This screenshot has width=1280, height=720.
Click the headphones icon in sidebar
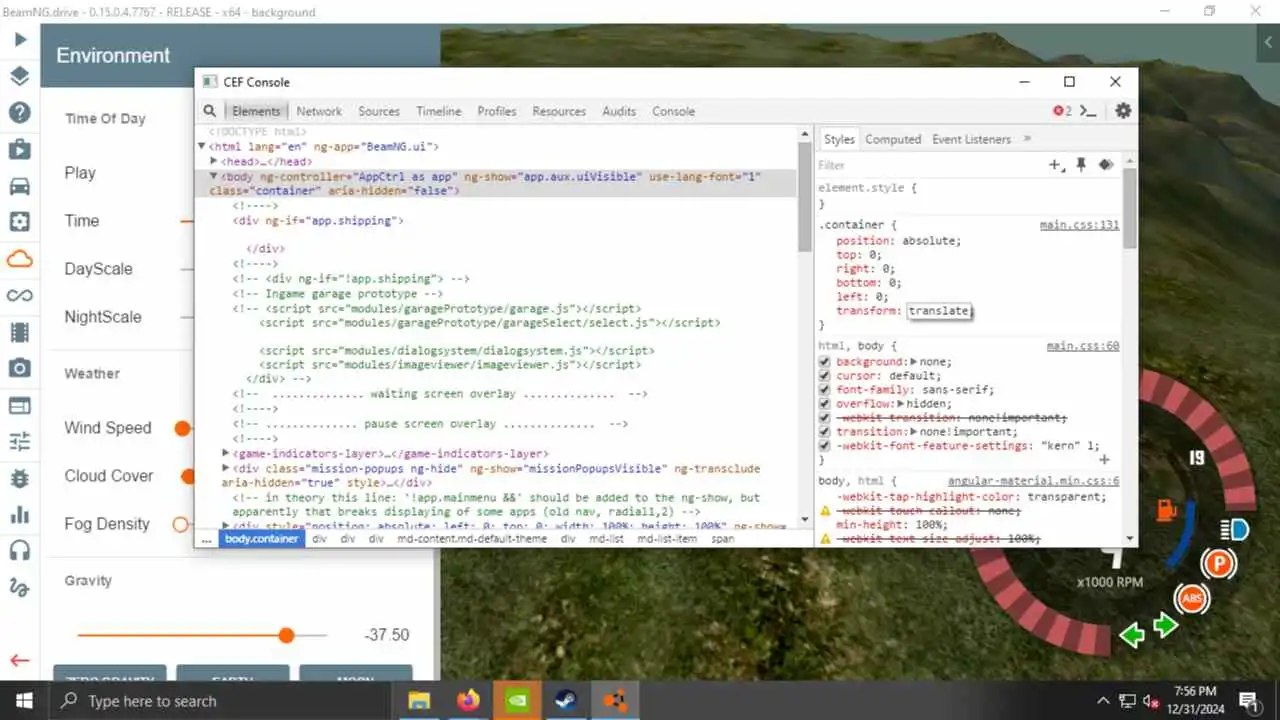(19, 551)
